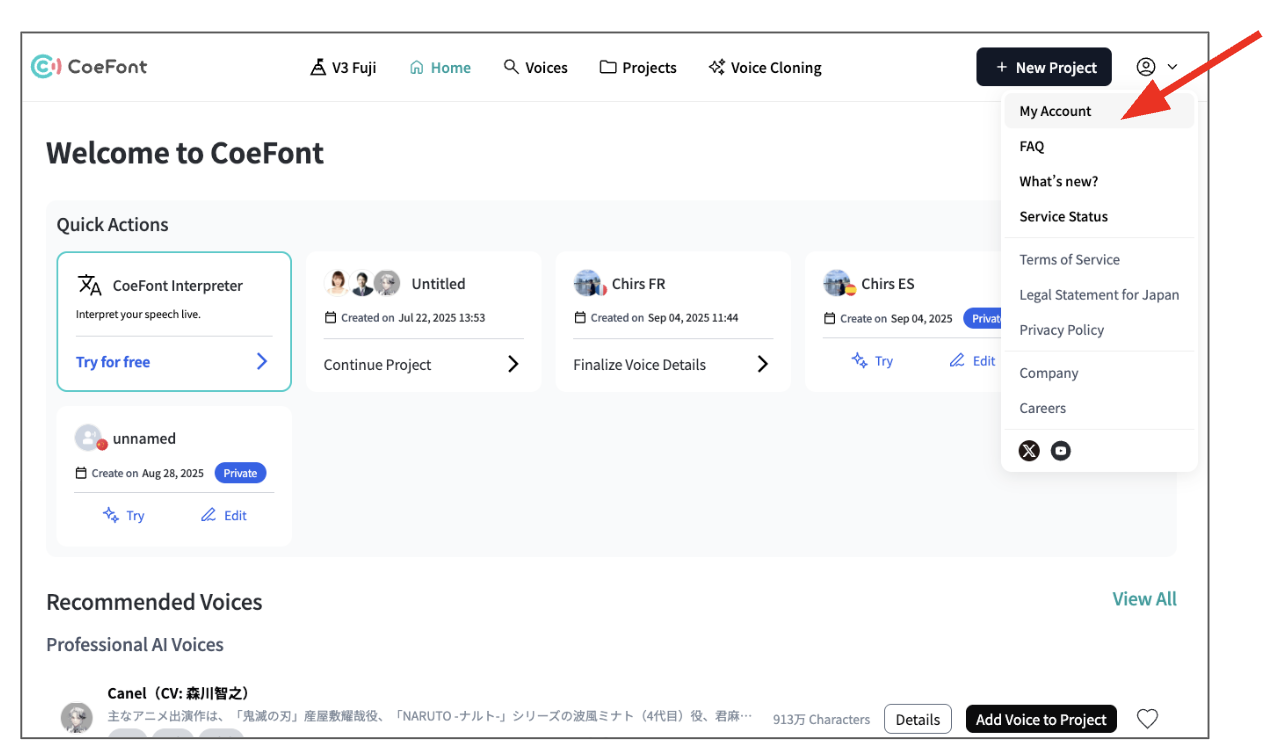Click Add Voice to Project for Canel
Viewport: 1276px width, 756px height.
click(1041, 719)
